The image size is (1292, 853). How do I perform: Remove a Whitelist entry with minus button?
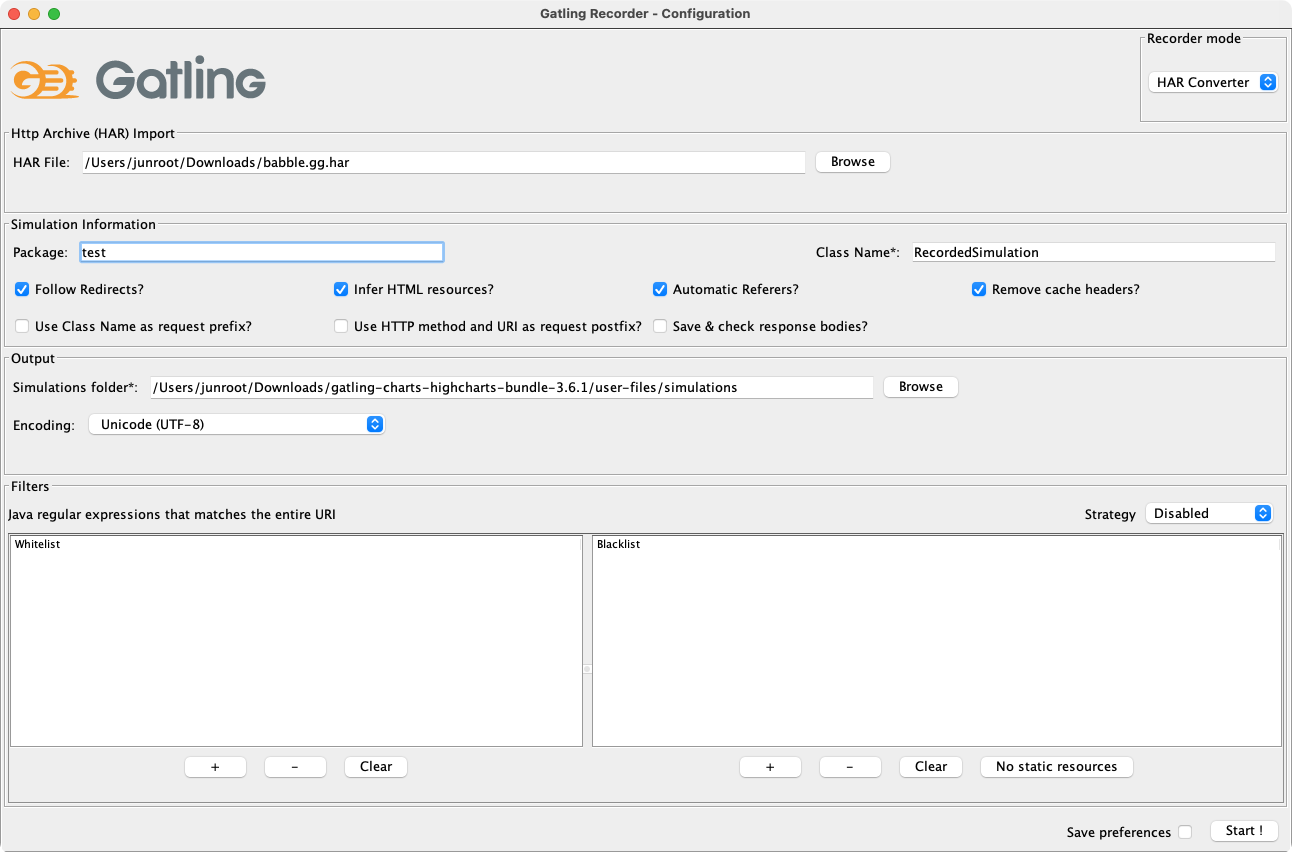pyautogui.click(x=295, y=767)
